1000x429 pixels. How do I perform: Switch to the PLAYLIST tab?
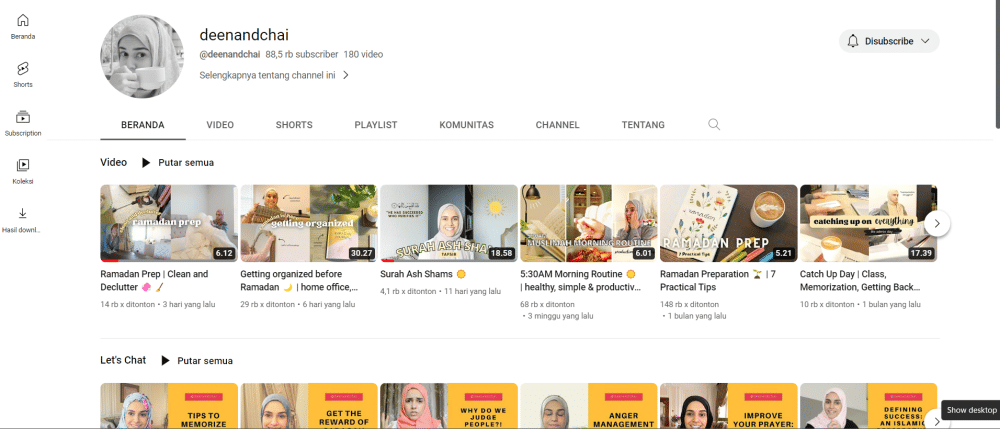click(x=375, y=125)
